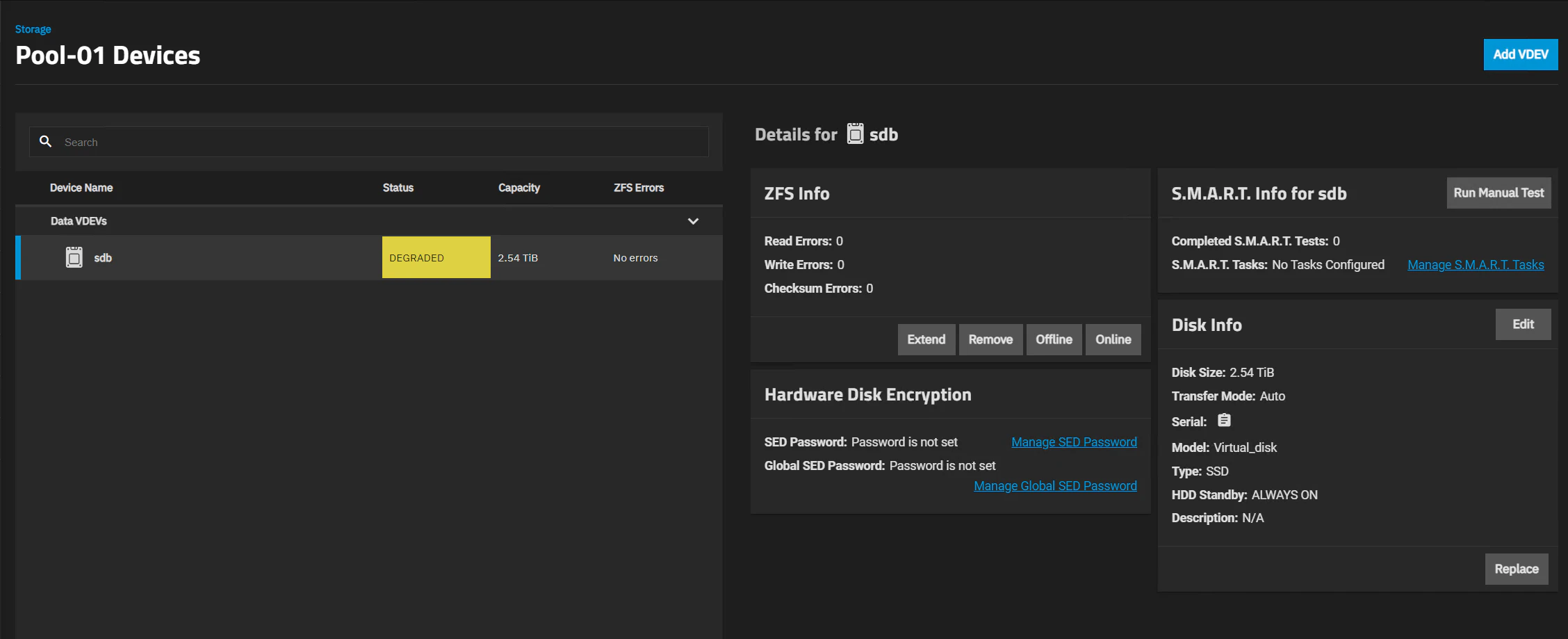Copy serial using clipboard icon
Viewport: 1568px width, 639px height.
[x=1224, y=421]
